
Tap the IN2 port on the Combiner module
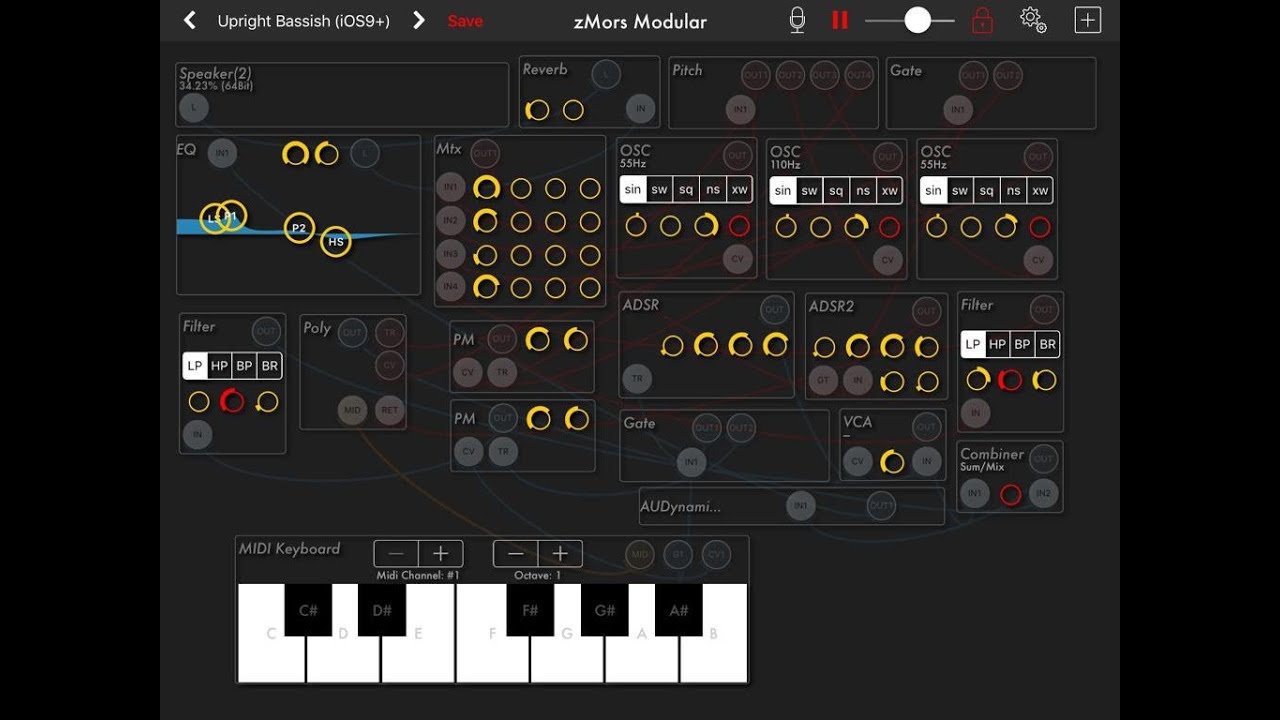coord(1044,493)
